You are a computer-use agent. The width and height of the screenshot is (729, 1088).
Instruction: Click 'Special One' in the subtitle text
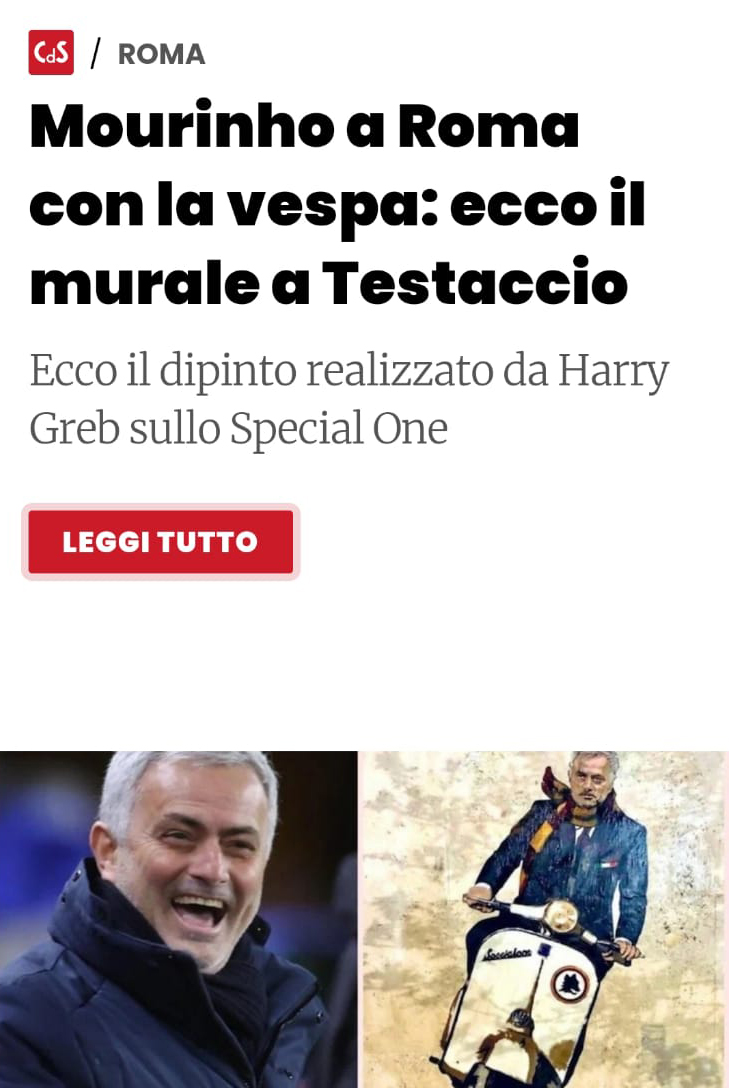click(338, 428)
